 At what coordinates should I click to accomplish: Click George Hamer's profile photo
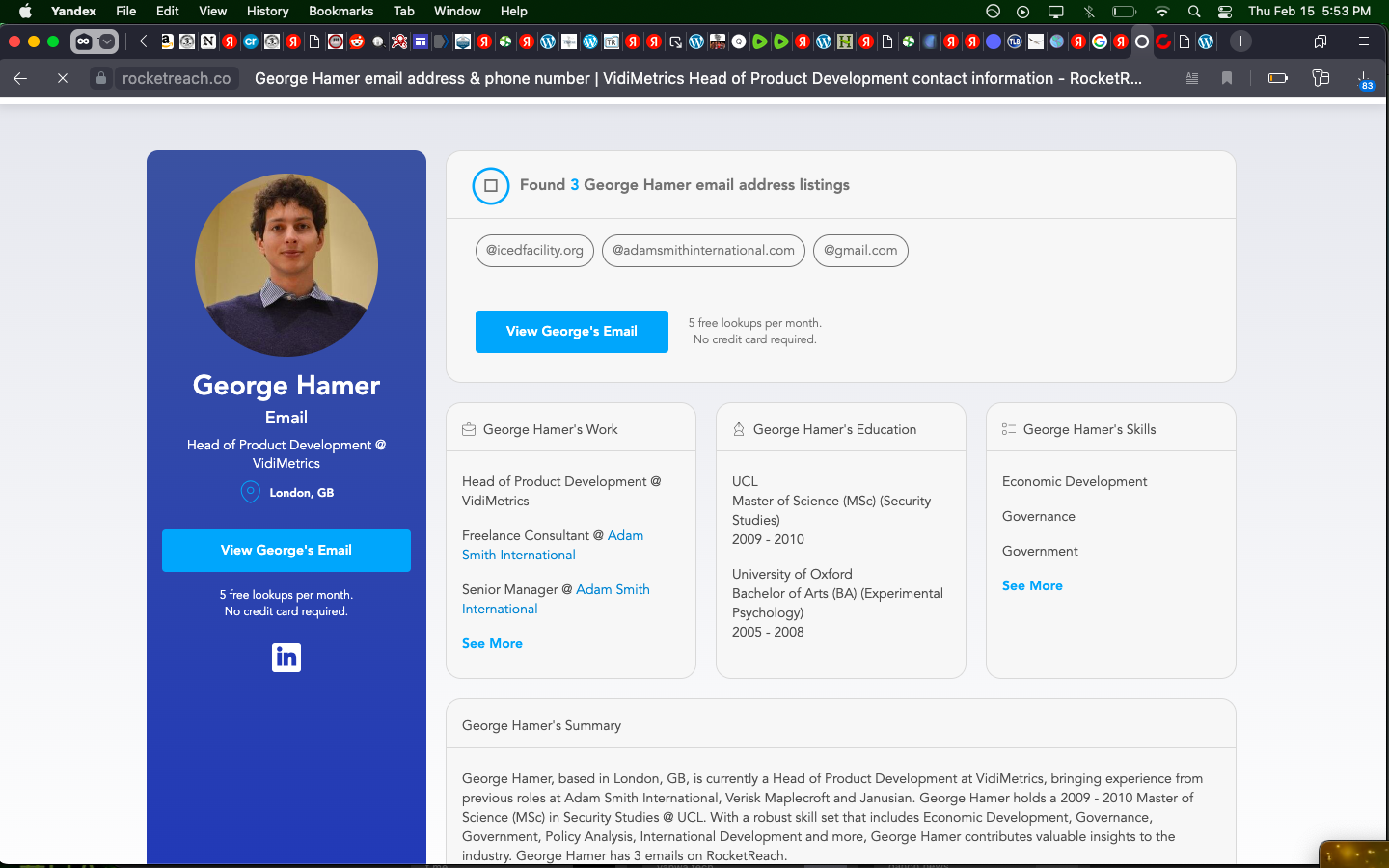pos(286,265)
